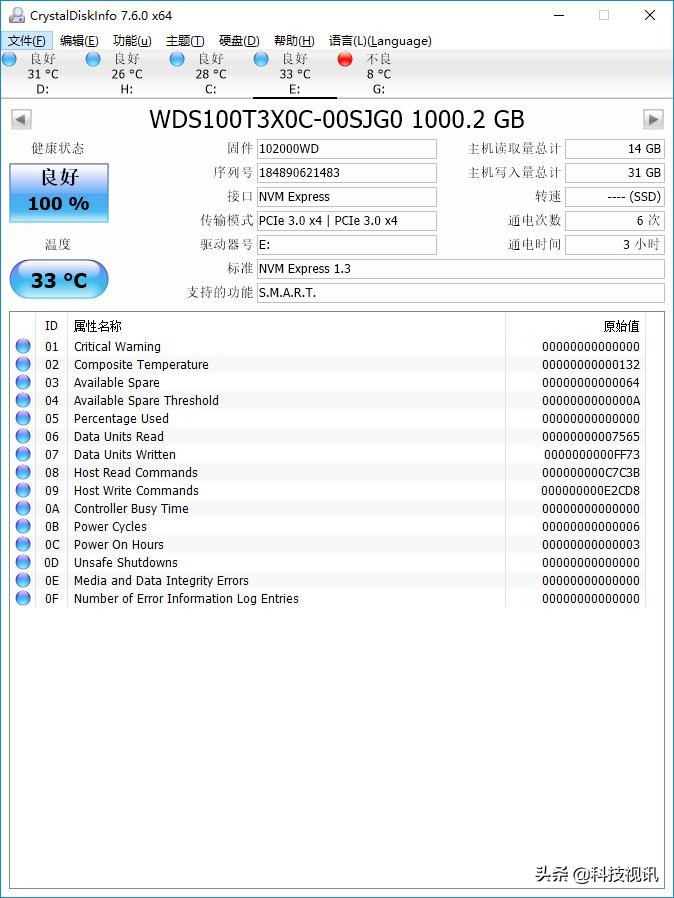The image size is (674, 898).
Task: Close the CrystalDiskInfo window
Action: 650,15
